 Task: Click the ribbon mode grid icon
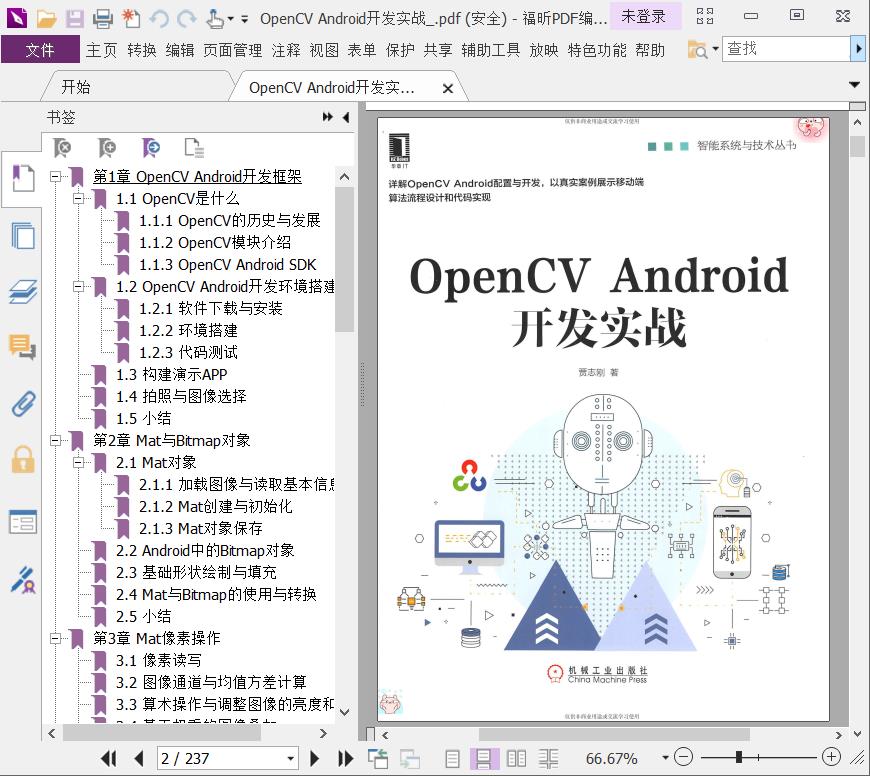pos(705,16)
